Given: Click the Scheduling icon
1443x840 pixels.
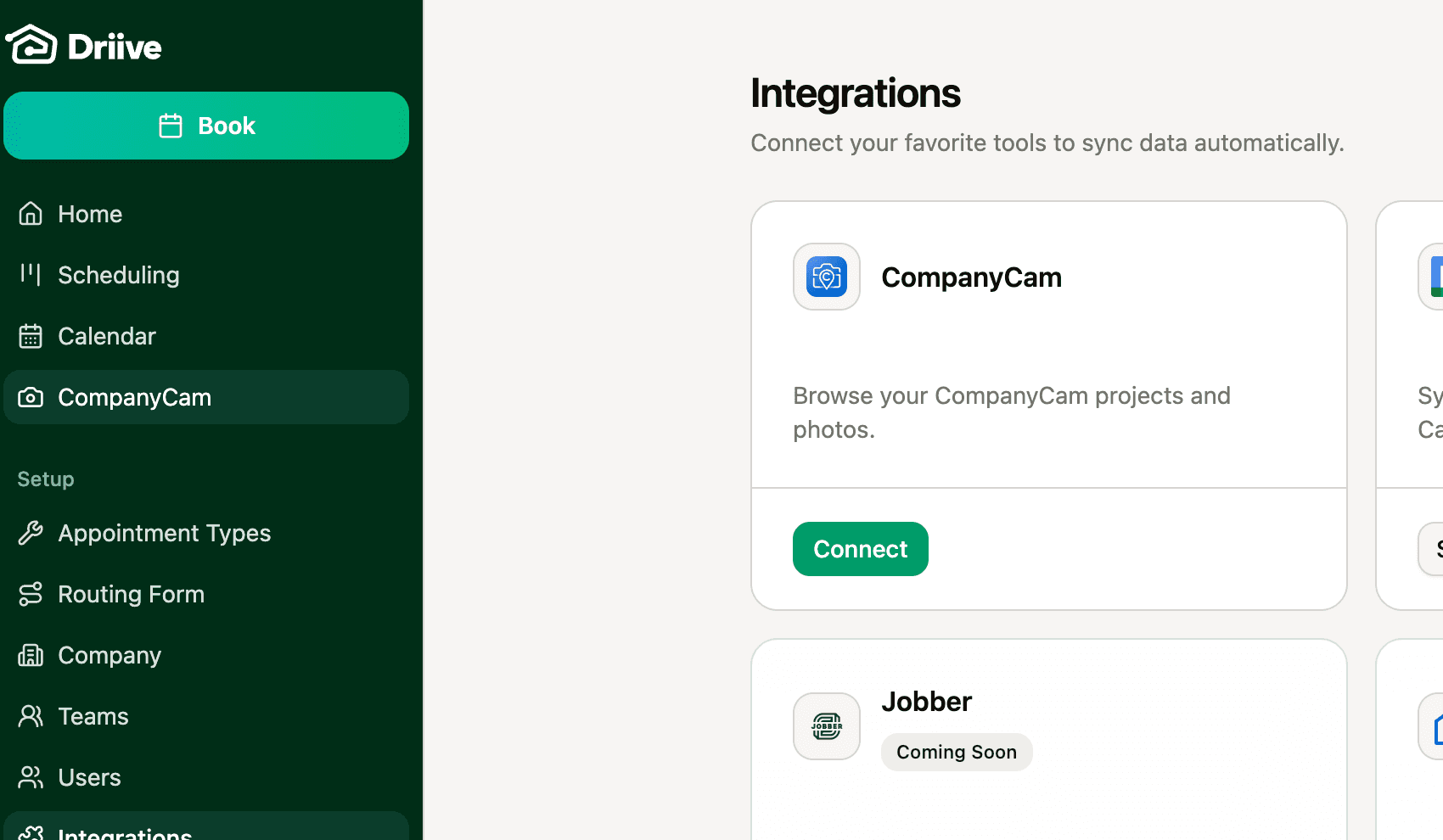Looking at the screenshot, I should pos(31,275).
